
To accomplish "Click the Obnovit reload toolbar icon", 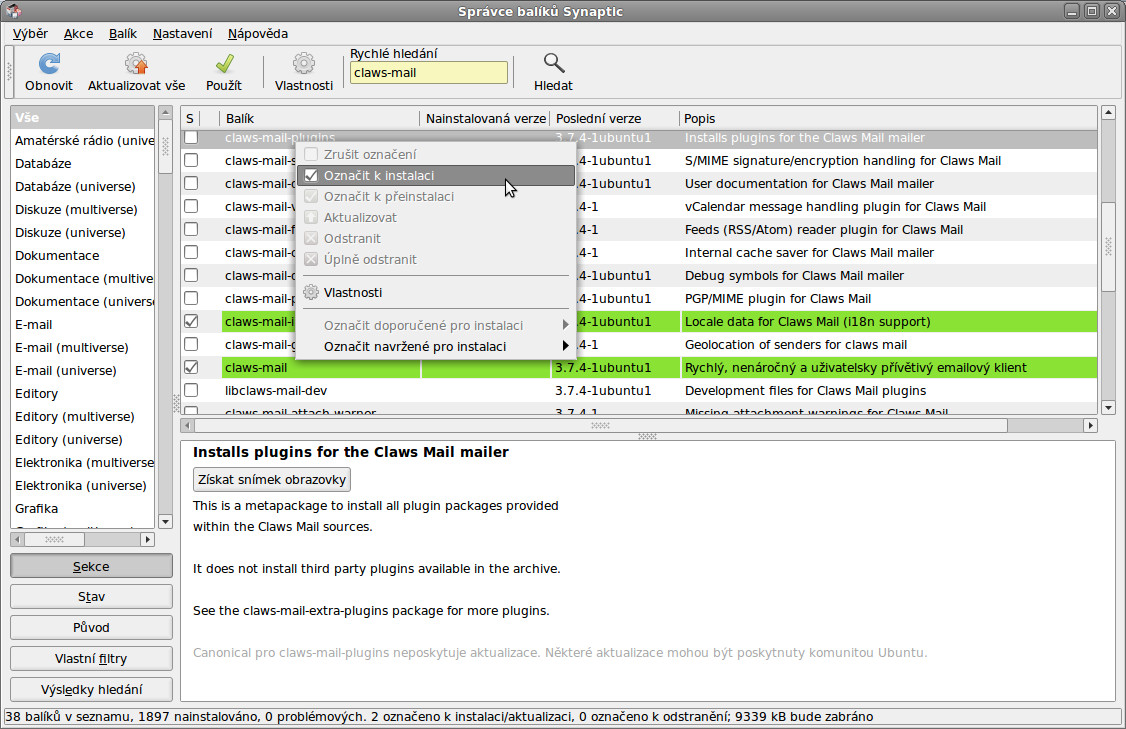I will pyautogui.click(x=49, y=64).
